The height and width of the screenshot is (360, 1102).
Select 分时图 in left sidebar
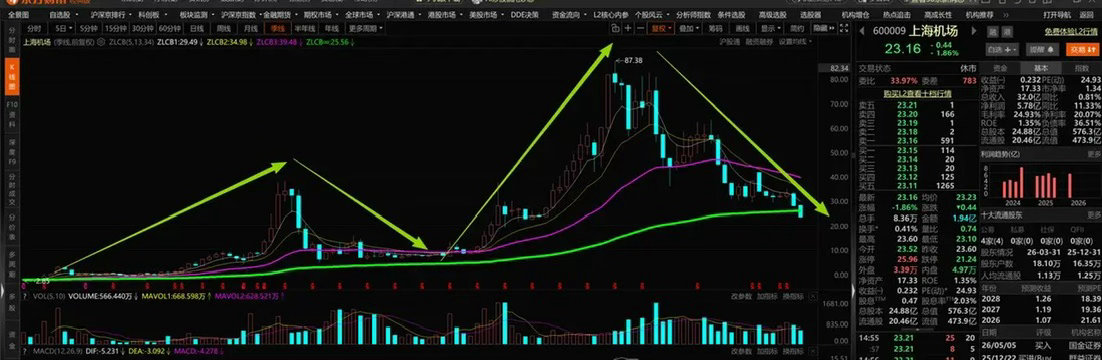click(x=11, y=41)
